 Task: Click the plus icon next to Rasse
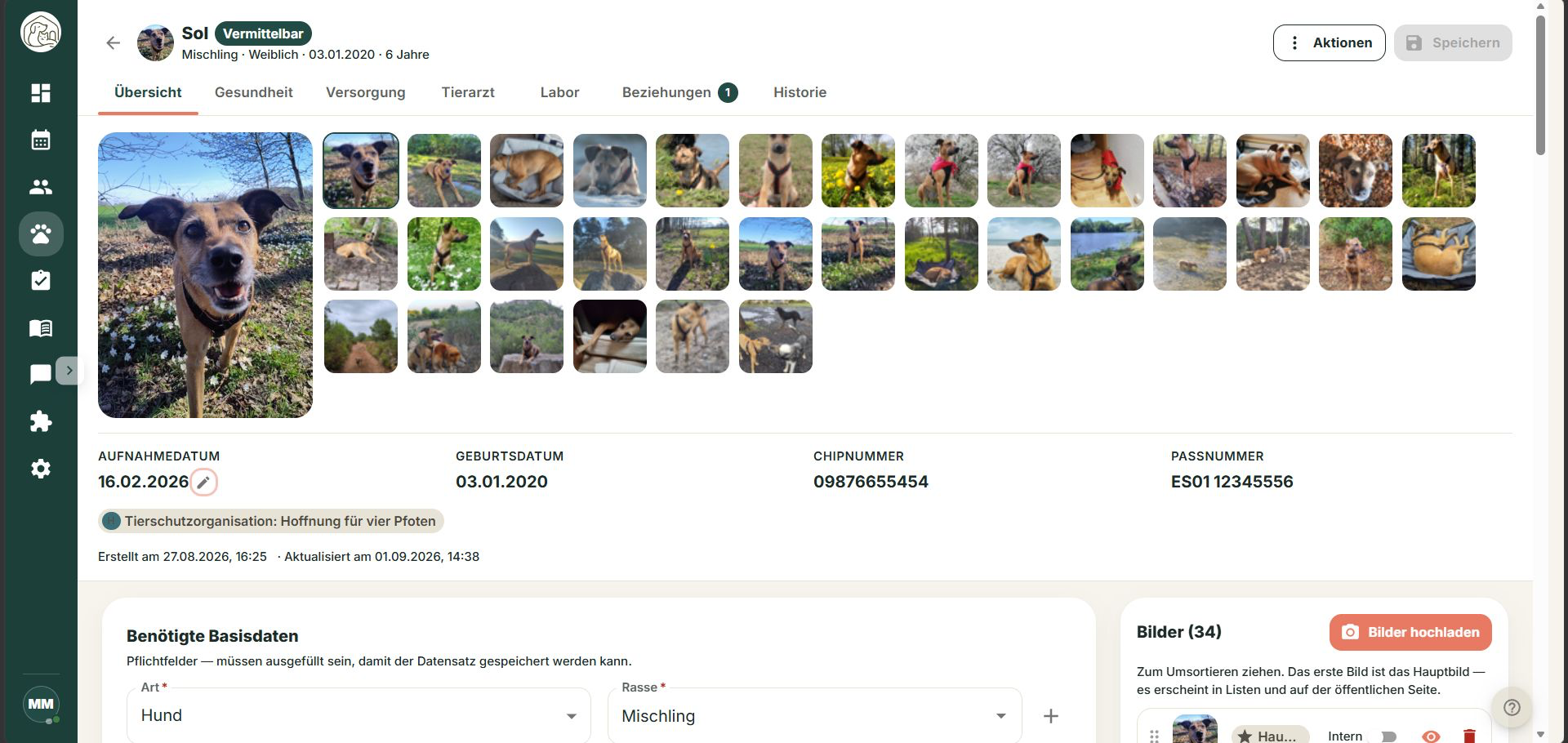point(1051,716)
